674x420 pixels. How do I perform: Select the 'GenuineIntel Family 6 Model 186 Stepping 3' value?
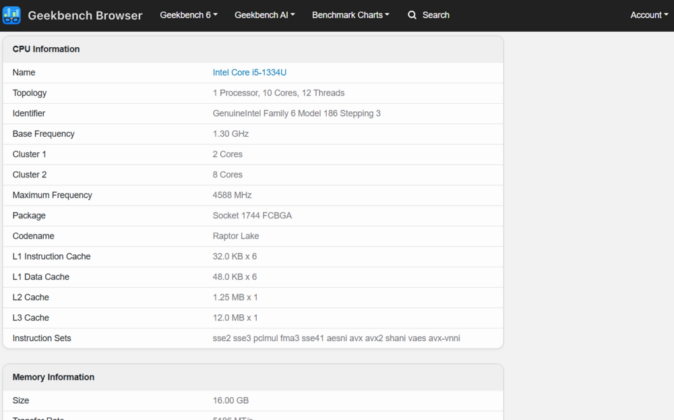pos(297,113)
